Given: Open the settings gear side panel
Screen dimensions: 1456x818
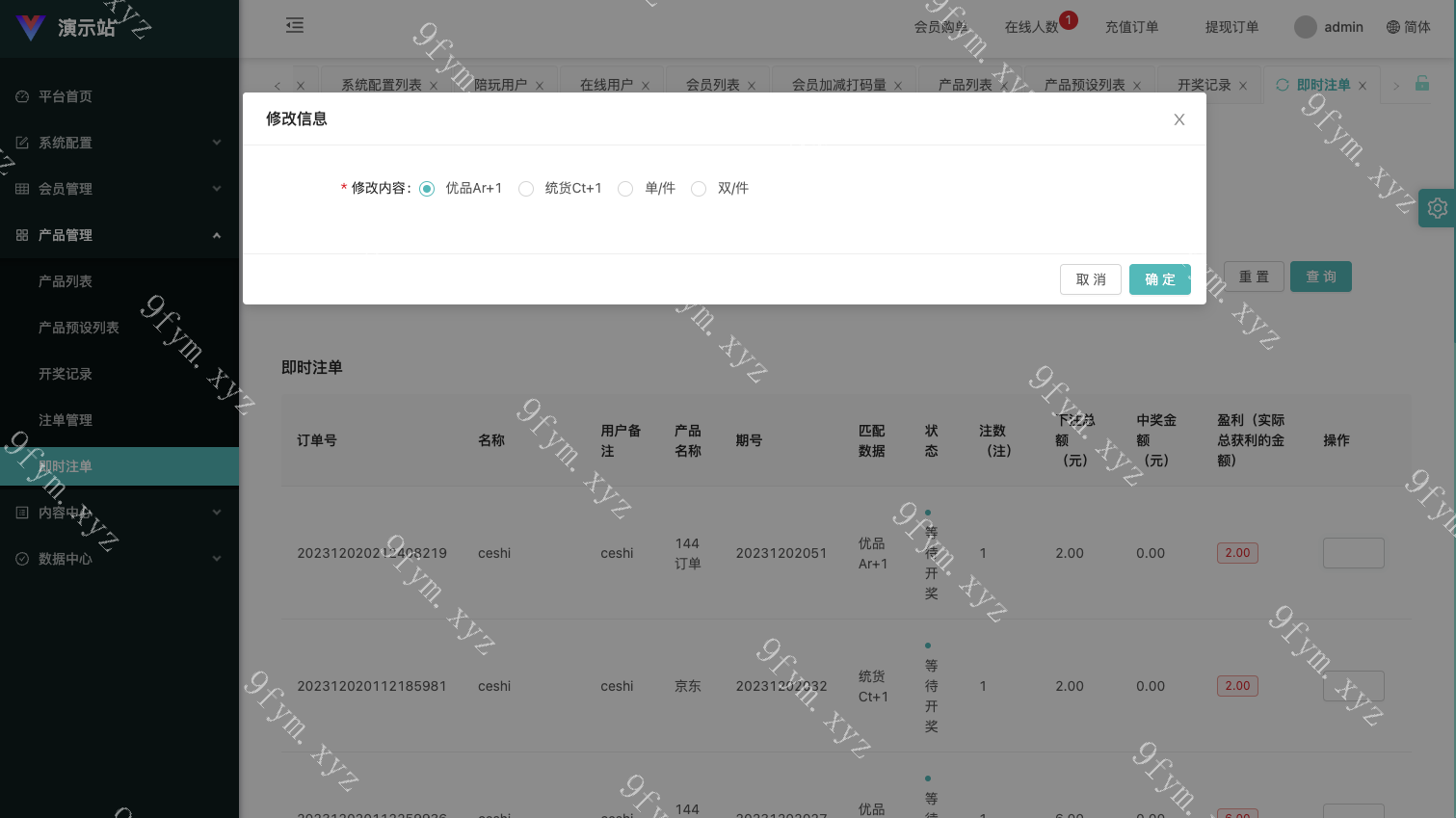Looking at the screenshot, I should (1437, 208).
